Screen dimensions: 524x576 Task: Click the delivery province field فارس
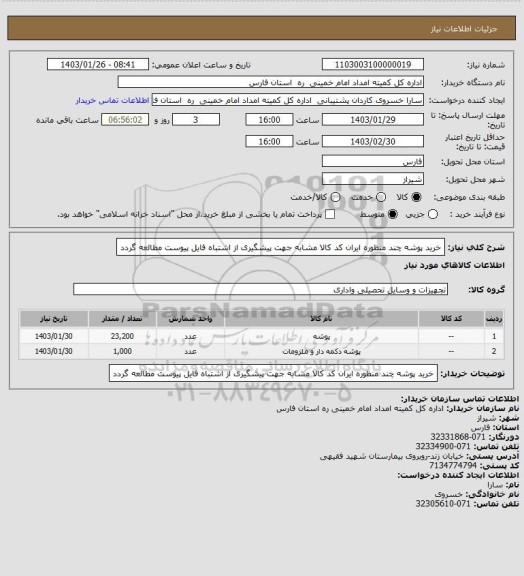point(373,161)
